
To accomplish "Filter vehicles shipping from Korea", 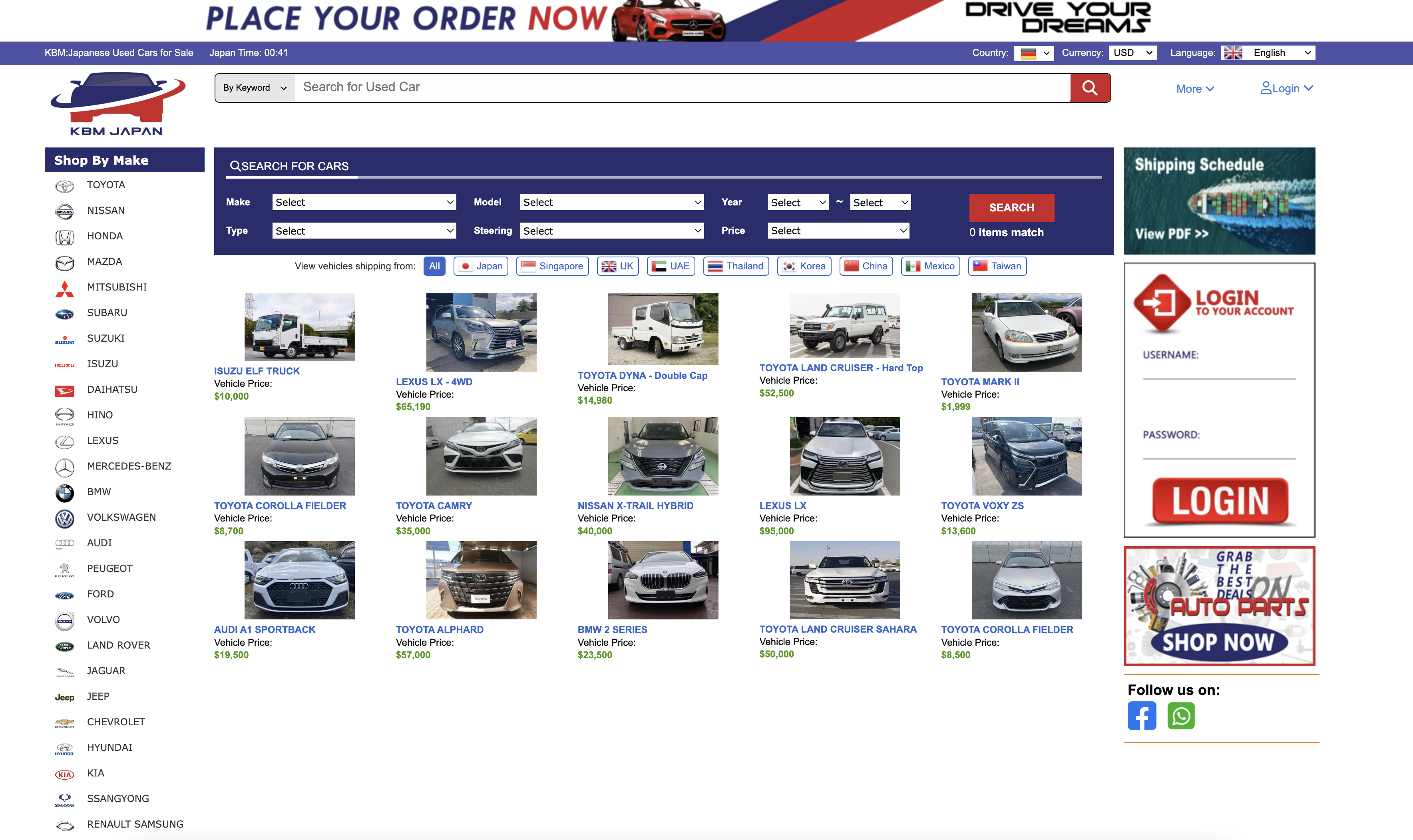I will (804, 266).
